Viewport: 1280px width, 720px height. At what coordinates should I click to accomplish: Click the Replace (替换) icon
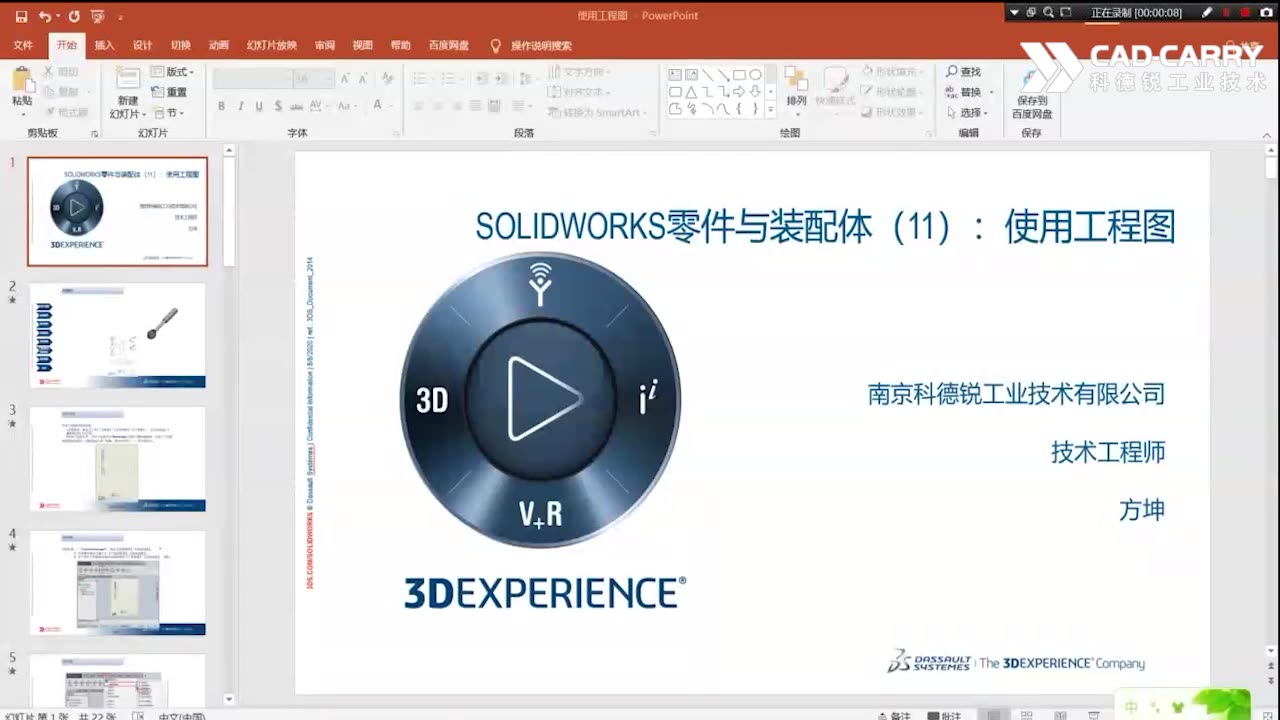[x=963, y=91]
